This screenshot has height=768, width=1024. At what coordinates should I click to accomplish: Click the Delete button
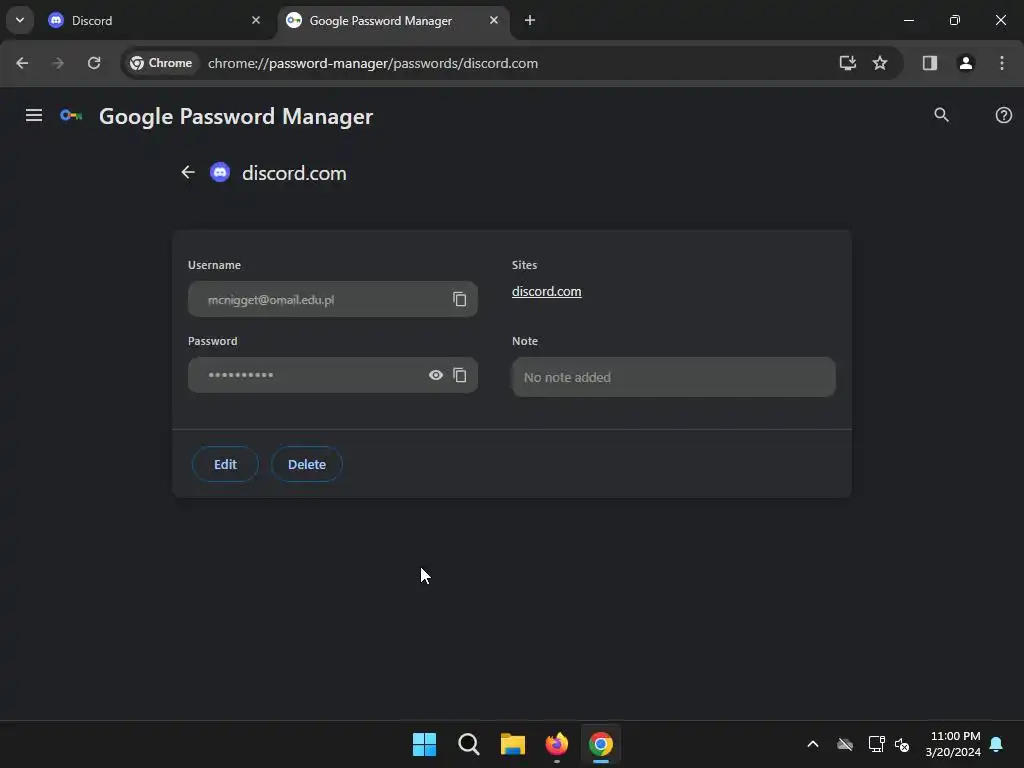[307, 464]
